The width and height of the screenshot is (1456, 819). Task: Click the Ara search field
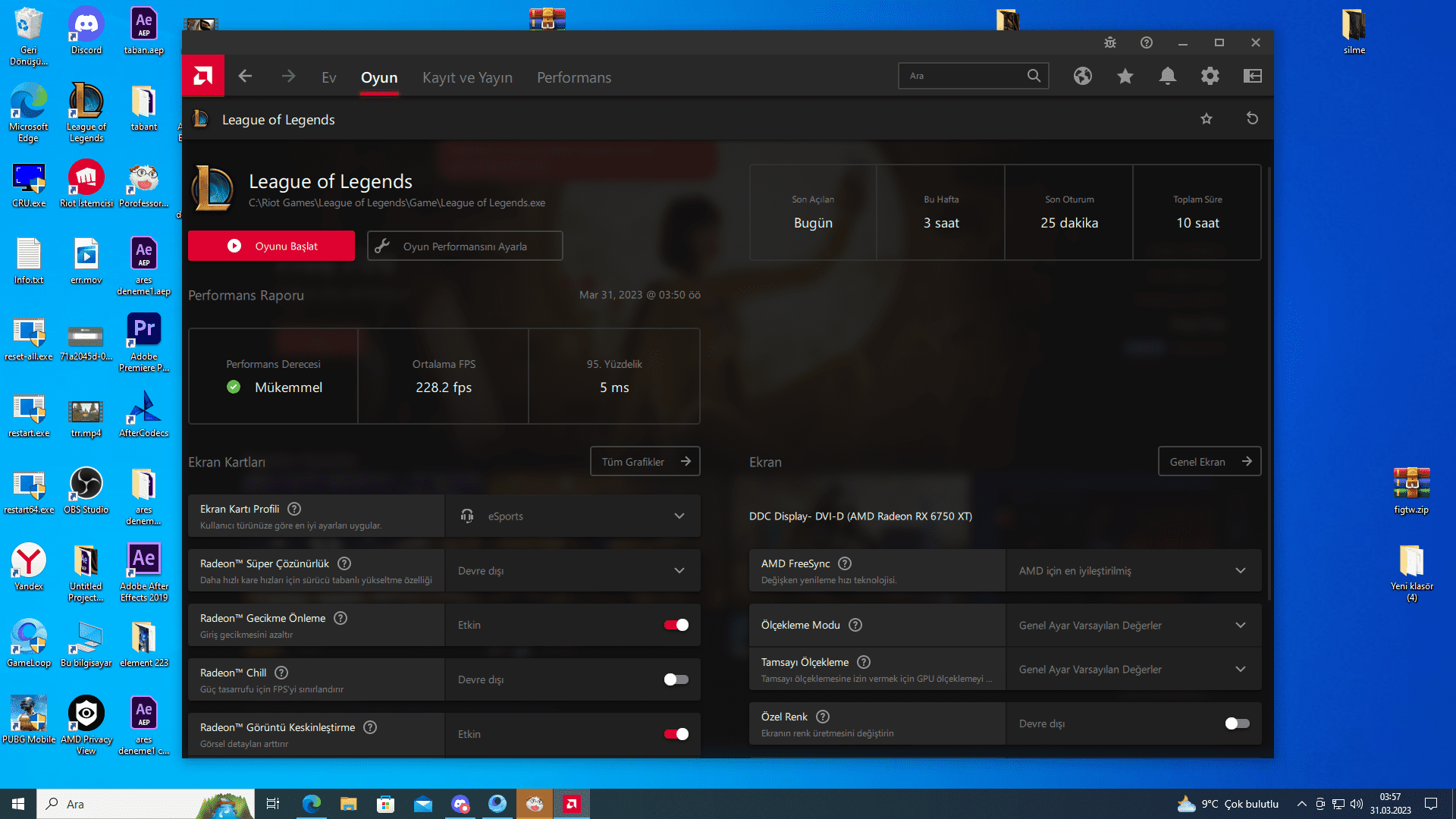click(963, 76)
